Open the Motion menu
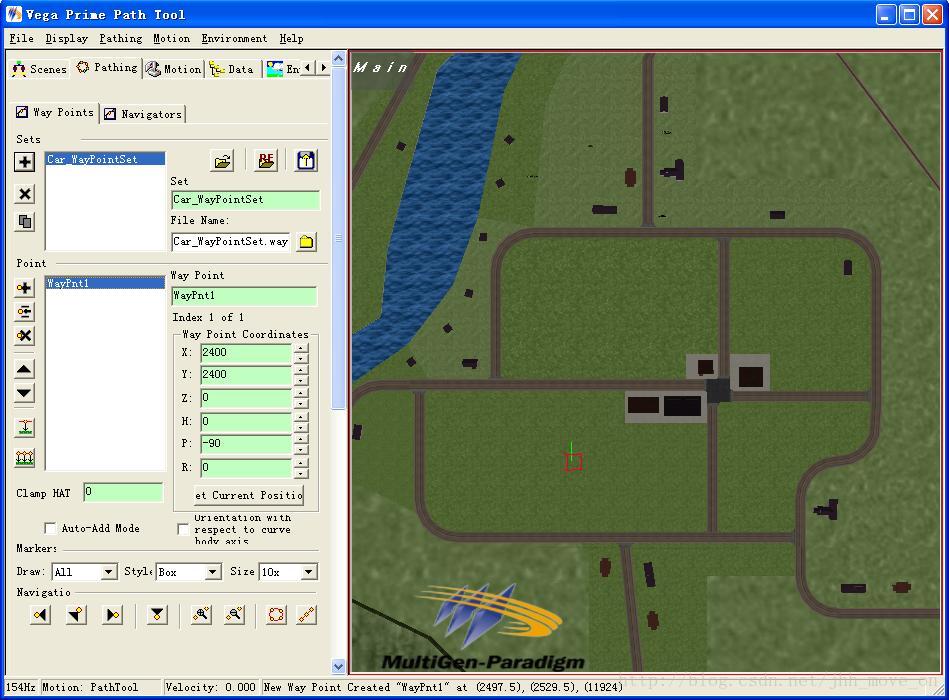949x700 pixels. (171, 39)
